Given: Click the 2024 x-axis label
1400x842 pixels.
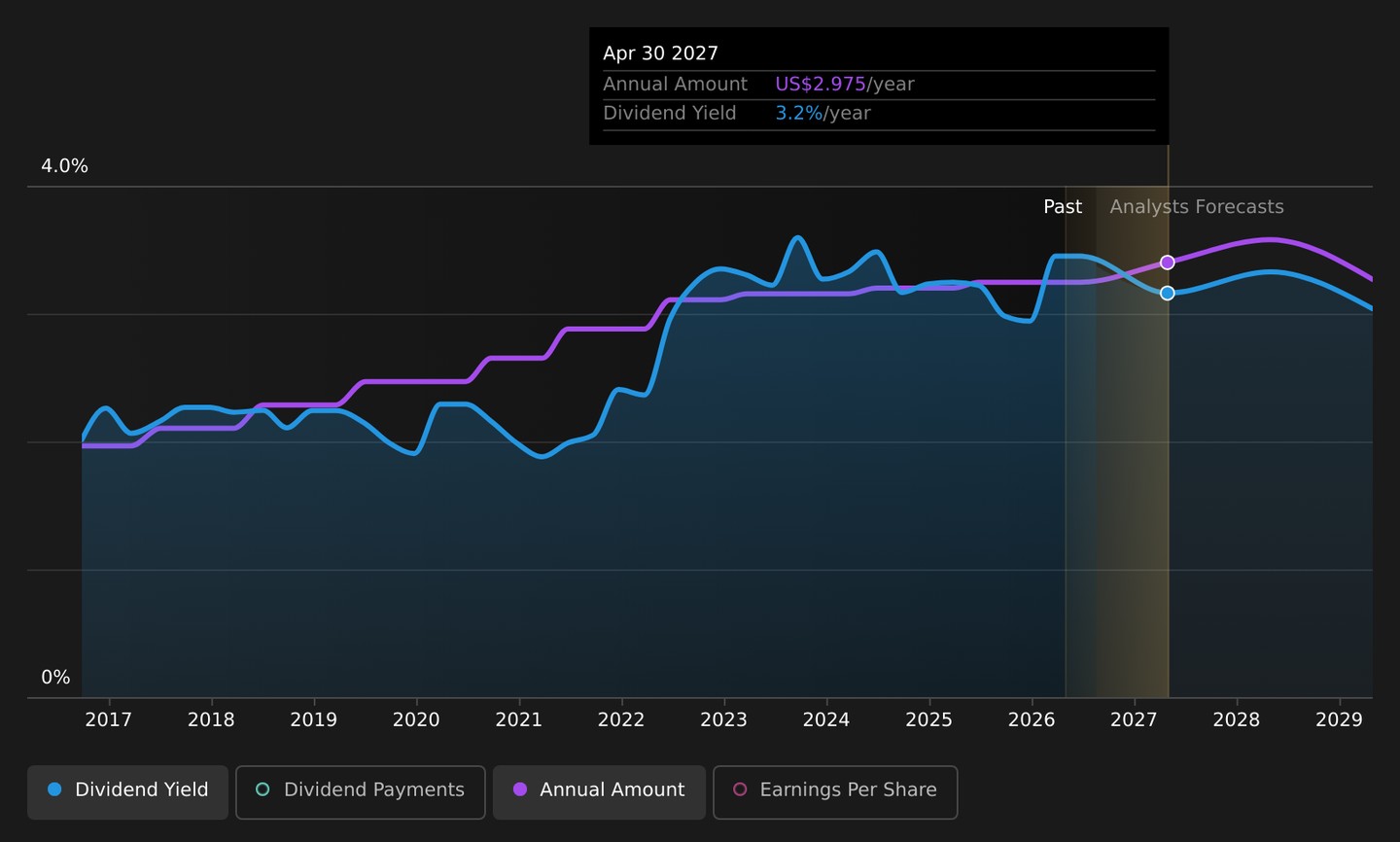Looking at the screenshot, I should coord(826,720).
